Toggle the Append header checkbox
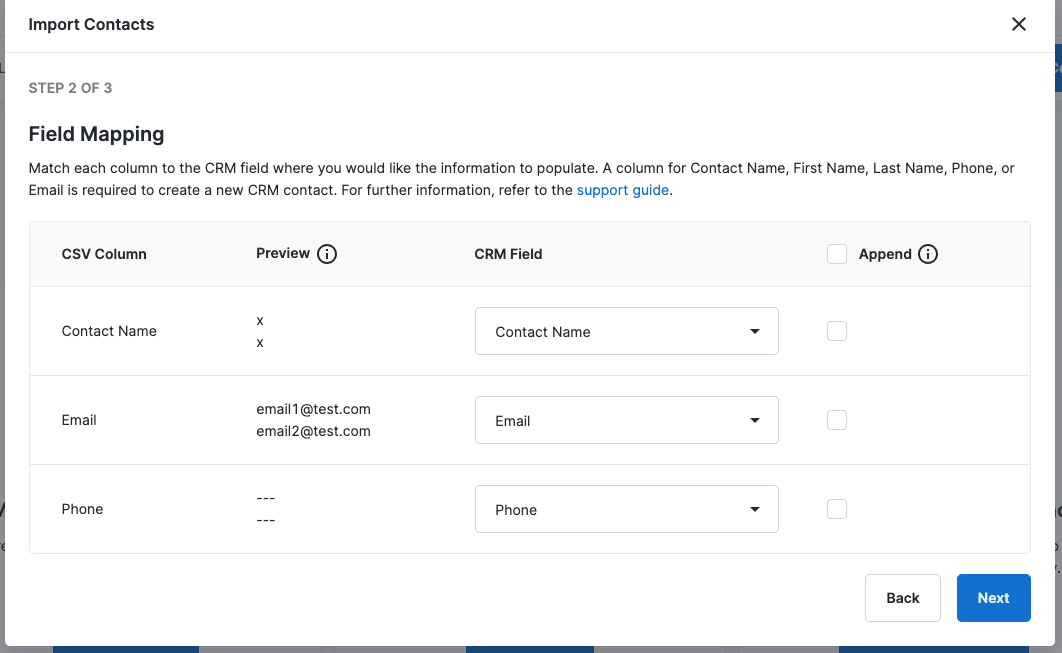1062x653 pixels. click(837, 254)
